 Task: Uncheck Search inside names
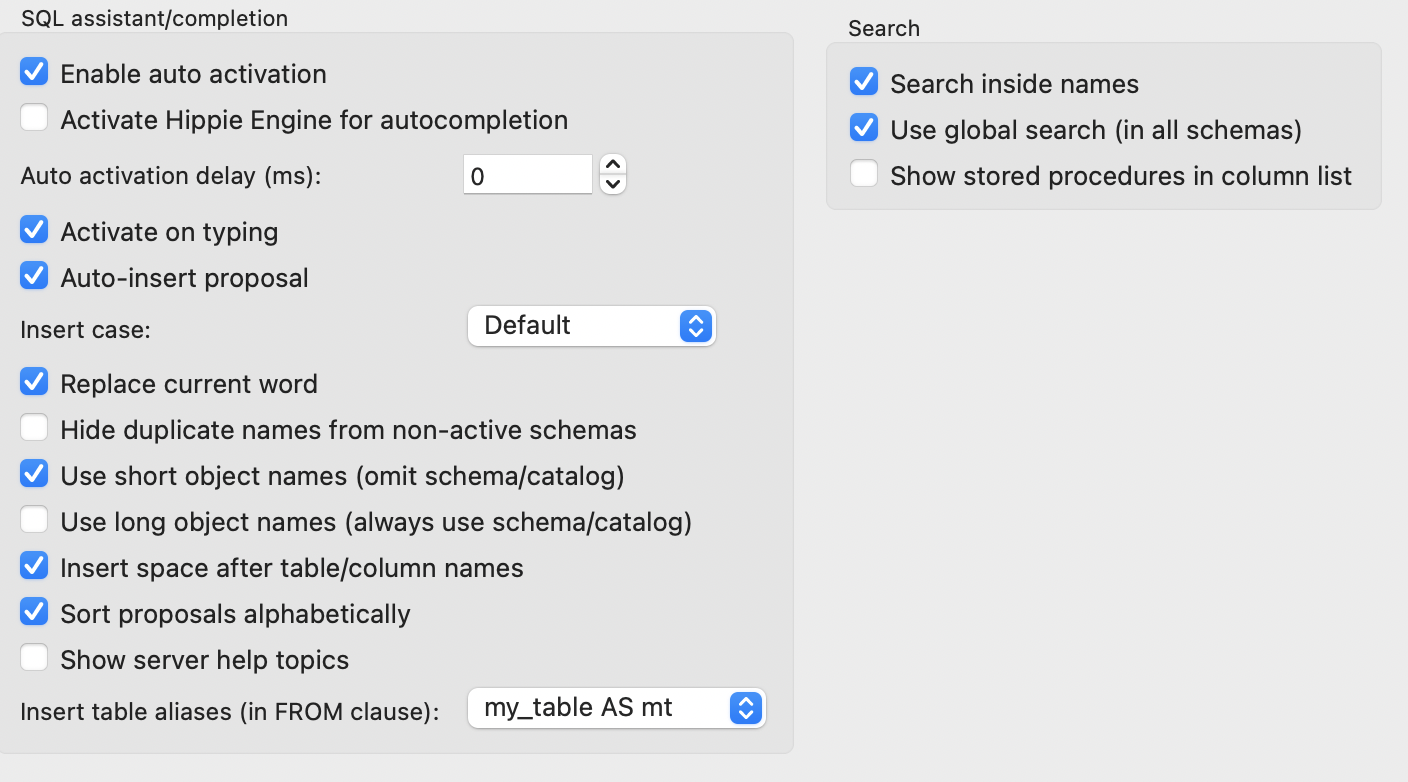863,81
